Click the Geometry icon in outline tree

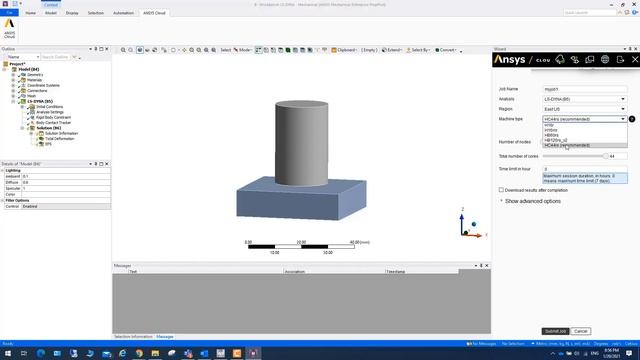pos(23,75)
